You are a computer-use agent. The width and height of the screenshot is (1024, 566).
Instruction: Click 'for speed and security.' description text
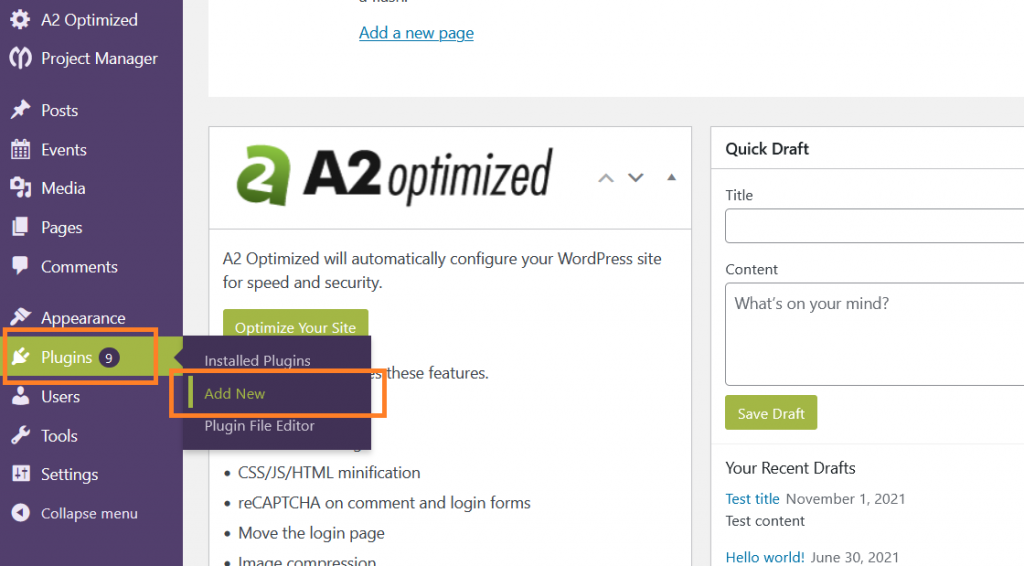pyautogui.click(x=302, y=283)
